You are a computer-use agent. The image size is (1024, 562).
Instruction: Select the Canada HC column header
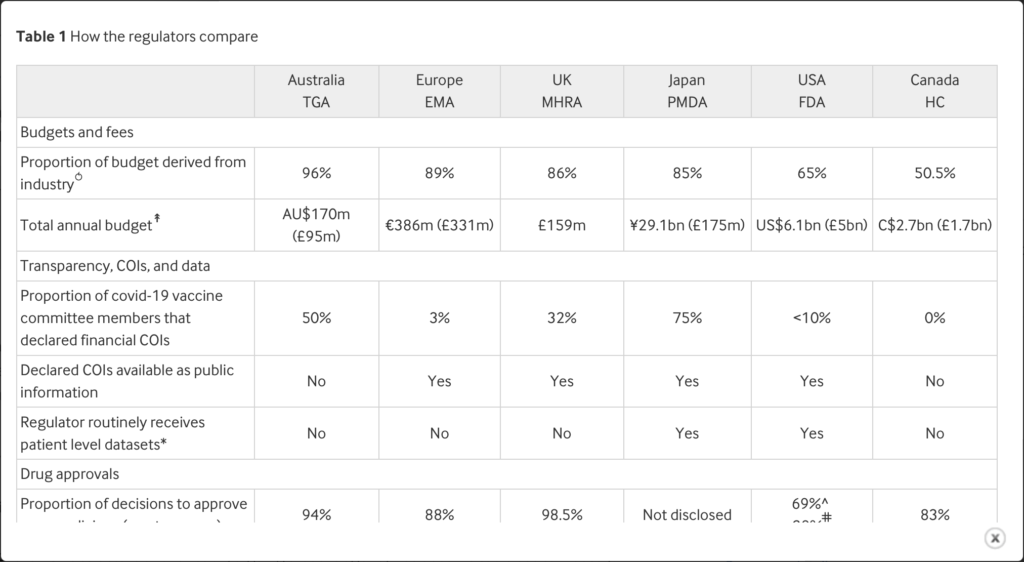pyautogui.click(x=934, y=91)
